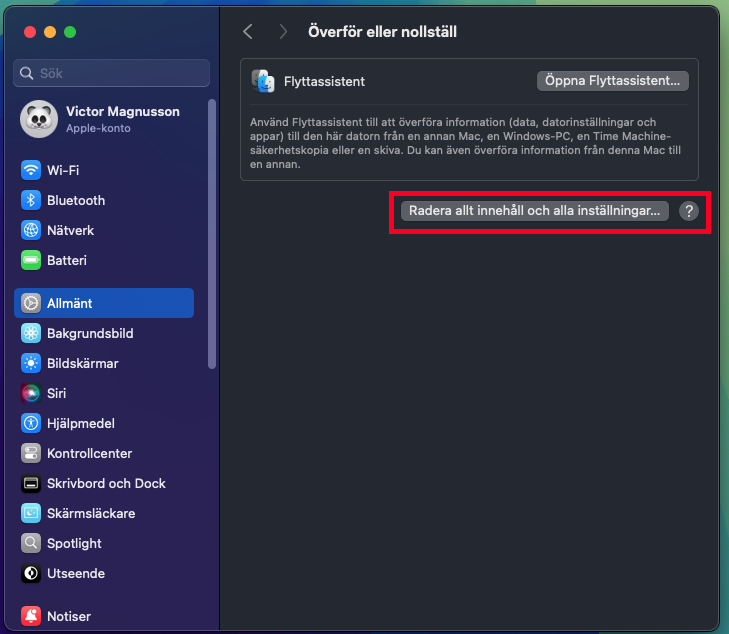The image size is (729, 634).
Task: Select Hjälpmedel accessibility icon
Action: (31, 423)
